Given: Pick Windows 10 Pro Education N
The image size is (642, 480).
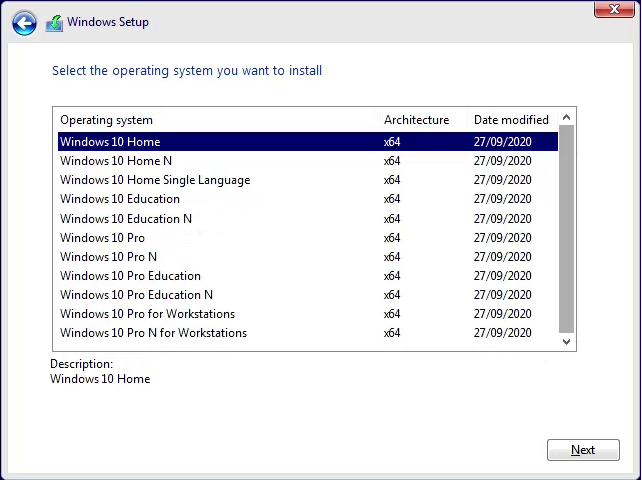Looking at the screenshot, I should [308, 295].
